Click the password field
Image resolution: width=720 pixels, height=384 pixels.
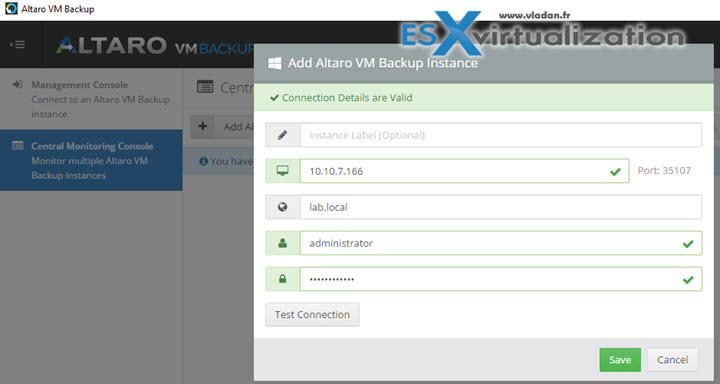pos(501,279)
